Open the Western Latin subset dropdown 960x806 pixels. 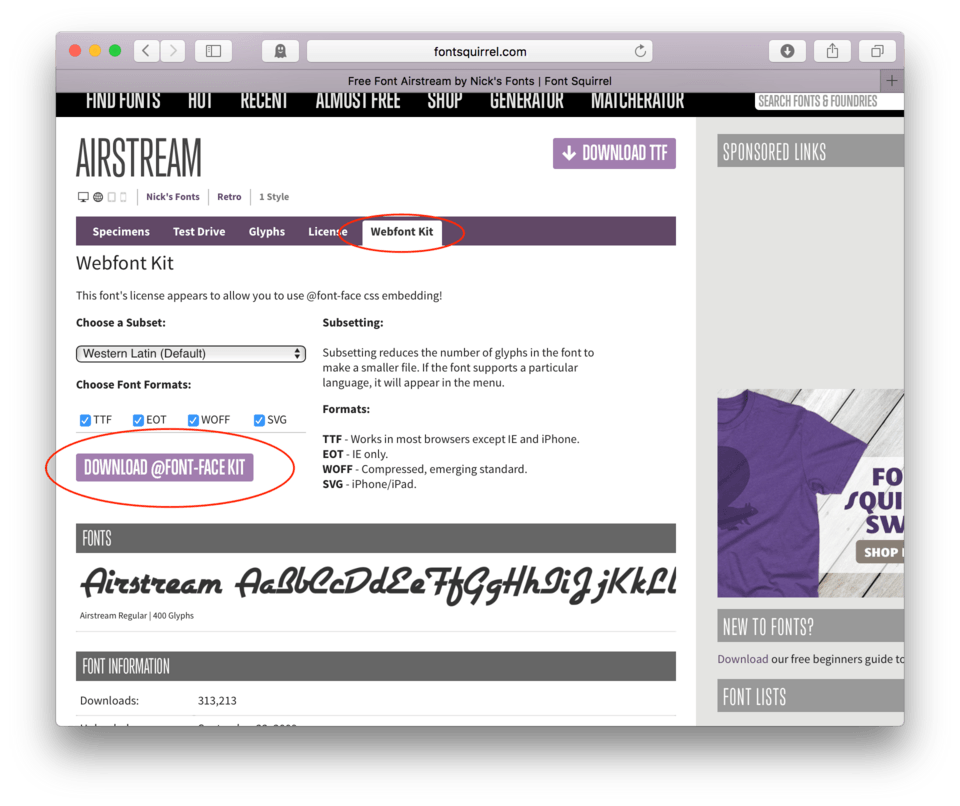(190, 353)
